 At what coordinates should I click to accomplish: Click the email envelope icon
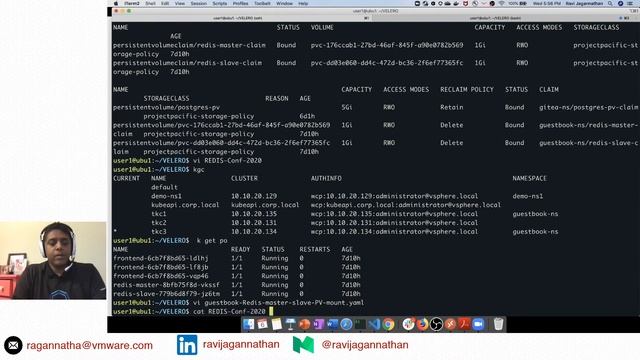click(13, 345)
